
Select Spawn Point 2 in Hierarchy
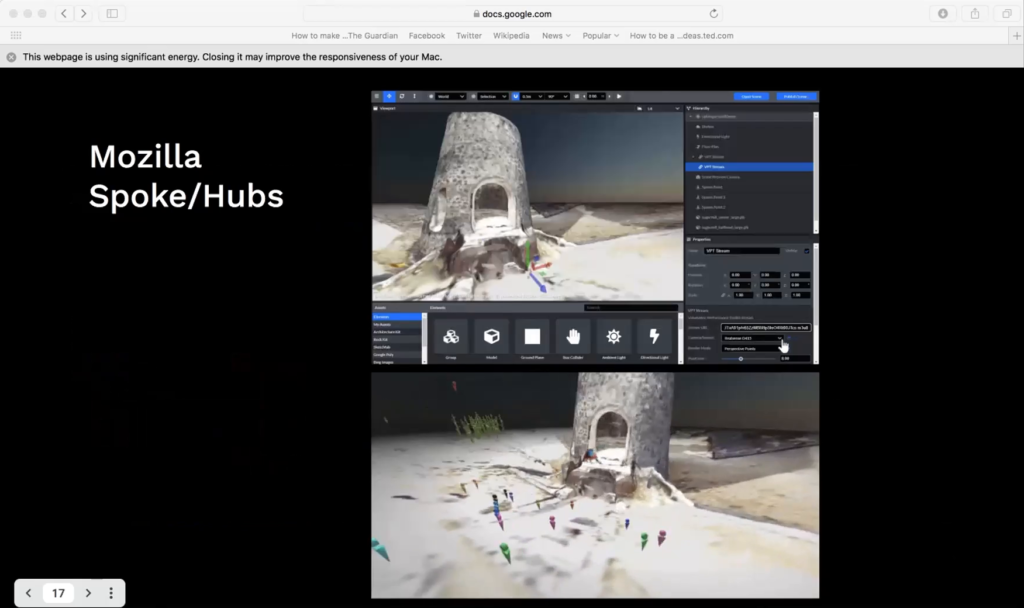coord(750,207)
